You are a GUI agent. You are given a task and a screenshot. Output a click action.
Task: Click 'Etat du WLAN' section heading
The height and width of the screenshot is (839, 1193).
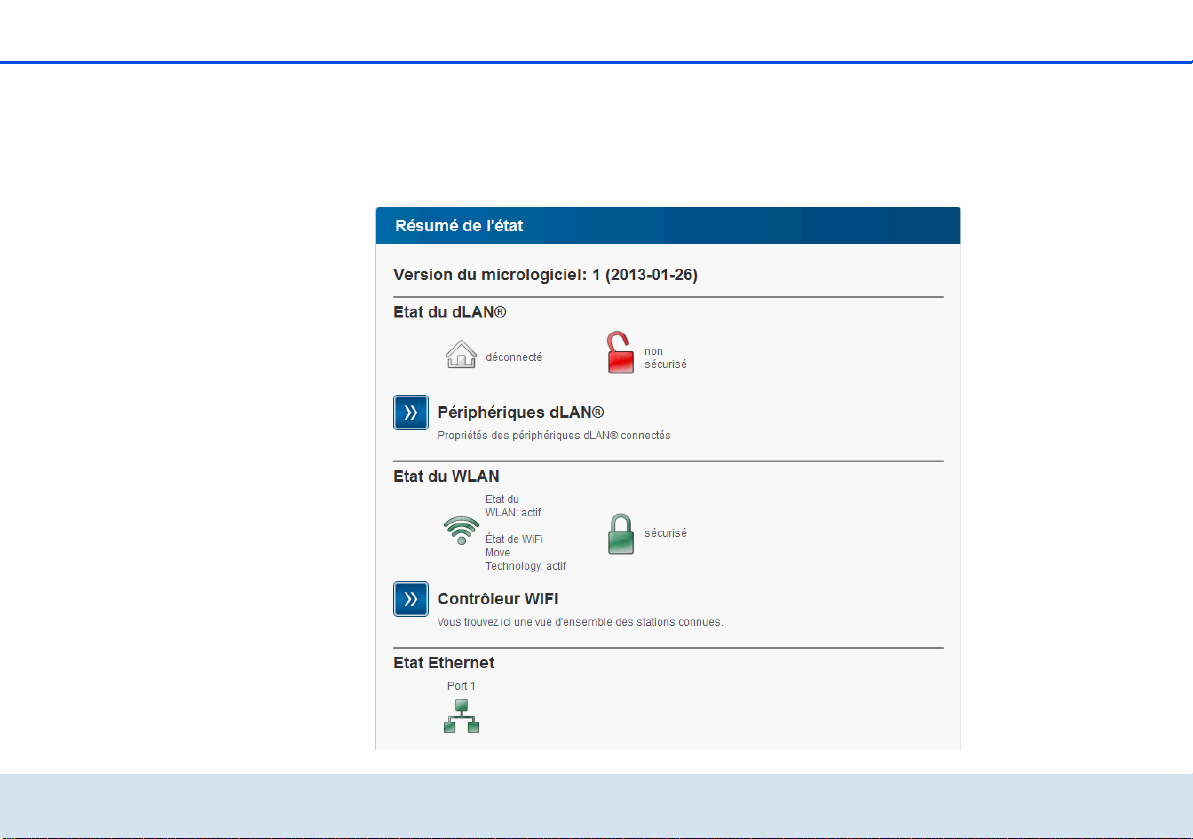446,476
